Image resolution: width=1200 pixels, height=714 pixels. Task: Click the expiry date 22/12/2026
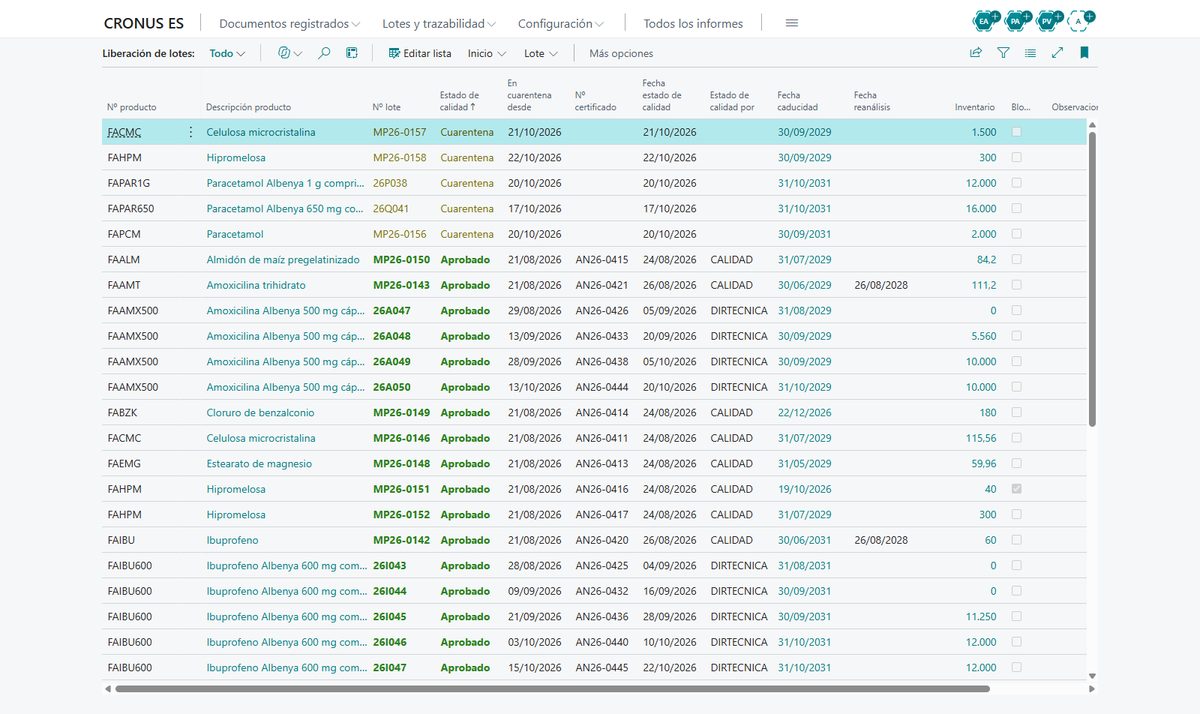pos(804,413)
